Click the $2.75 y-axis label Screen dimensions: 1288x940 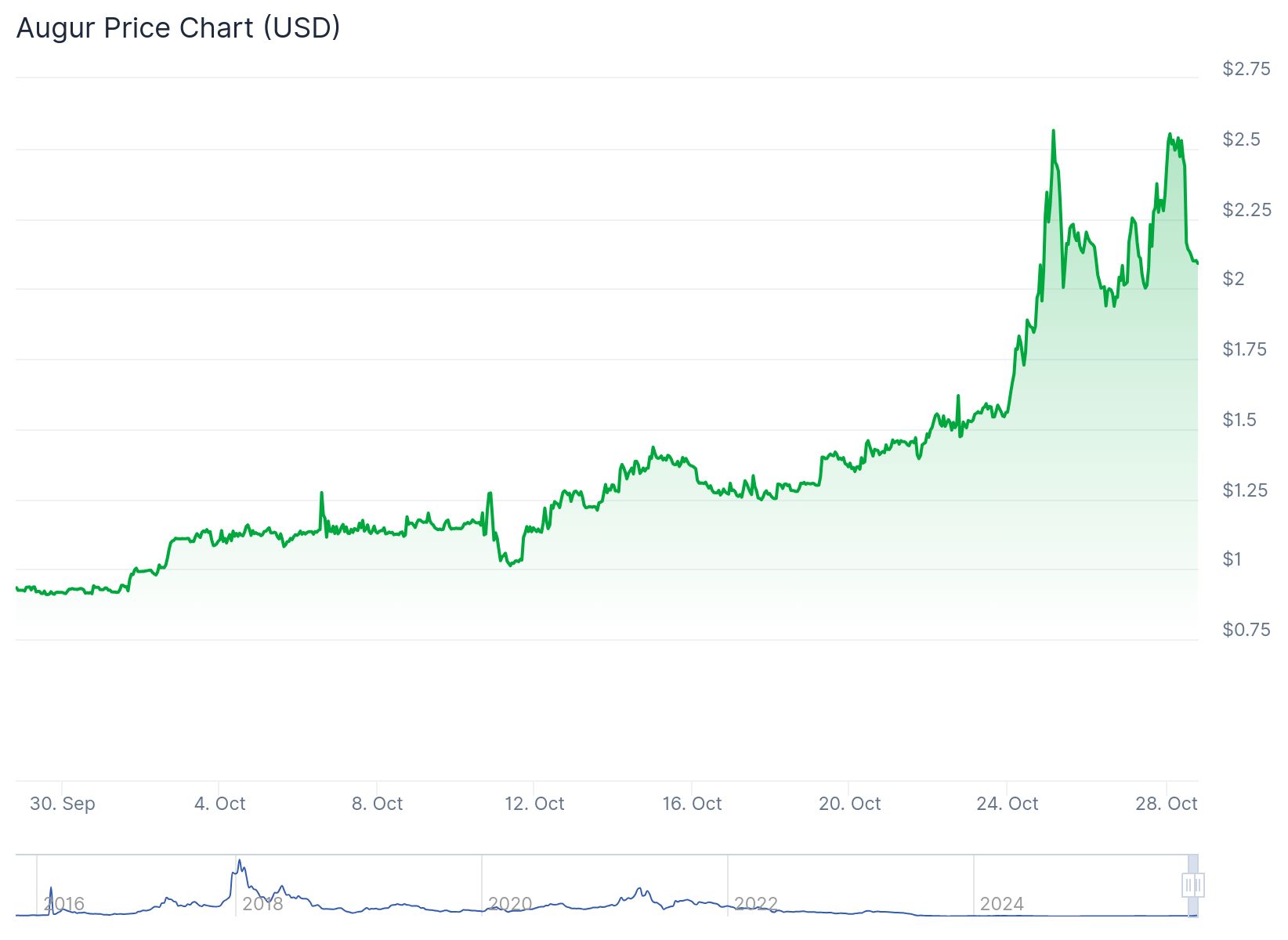pos(1246,69)
